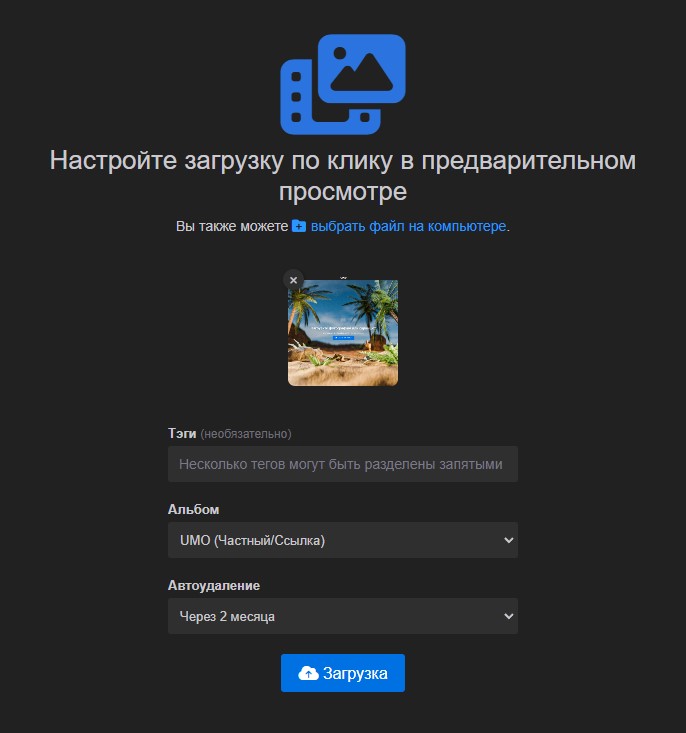Click the chevron arrow on the Альбом selector

click(508, 540)
